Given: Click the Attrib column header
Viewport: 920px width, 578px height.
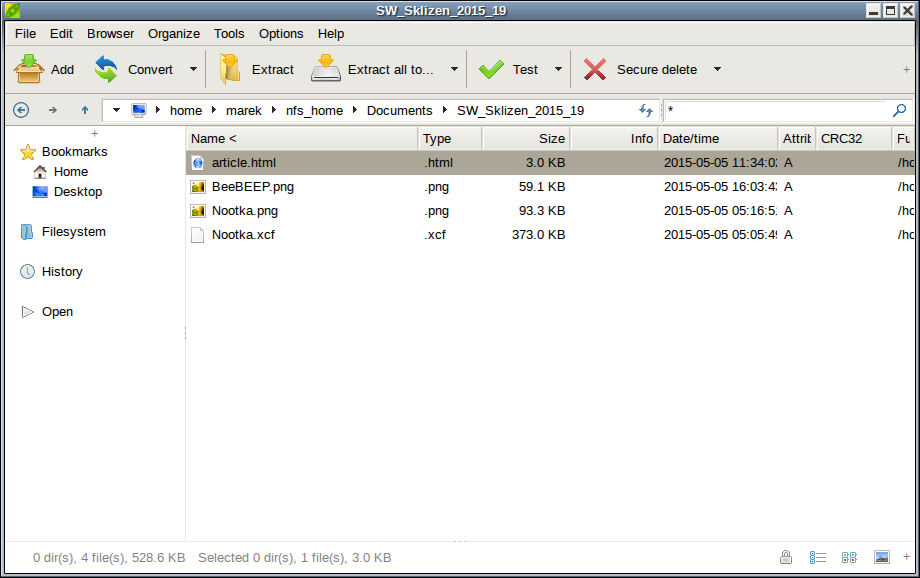Looking at the screenshot, I should tap(796, 139).
